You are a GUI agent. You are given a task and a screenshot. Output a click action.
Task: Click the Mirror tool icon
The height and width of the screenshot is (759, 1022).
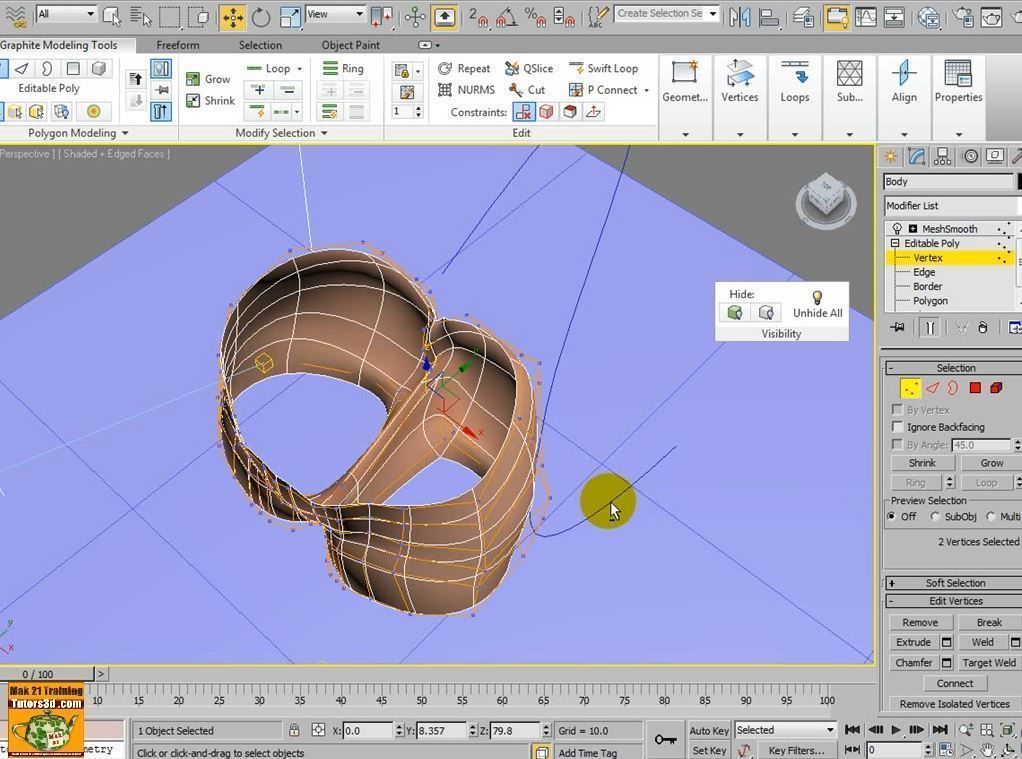[x=740, y=16]
